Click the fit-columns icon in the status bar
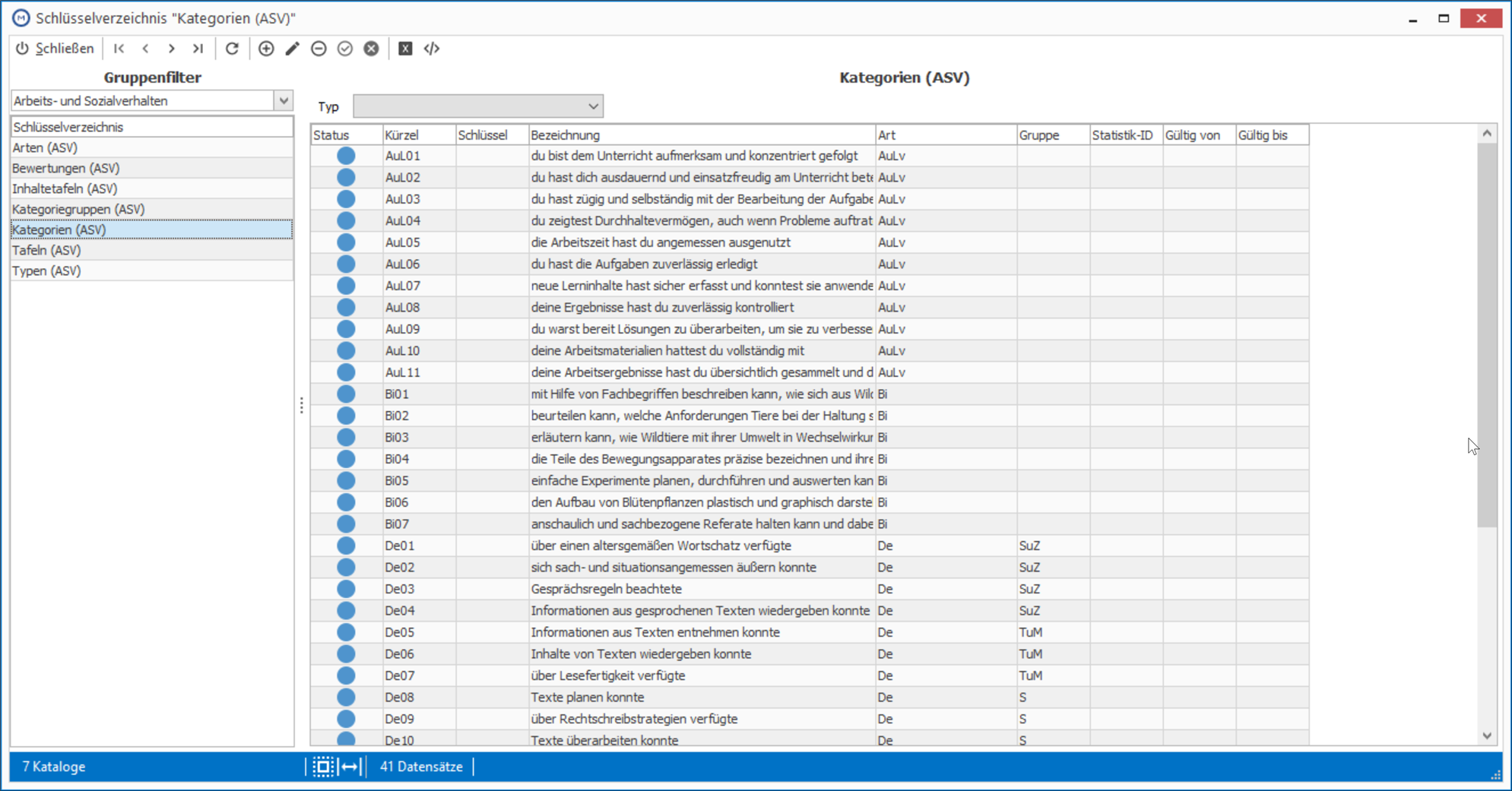The image size is (1512, 791). (x=350, y=767)
